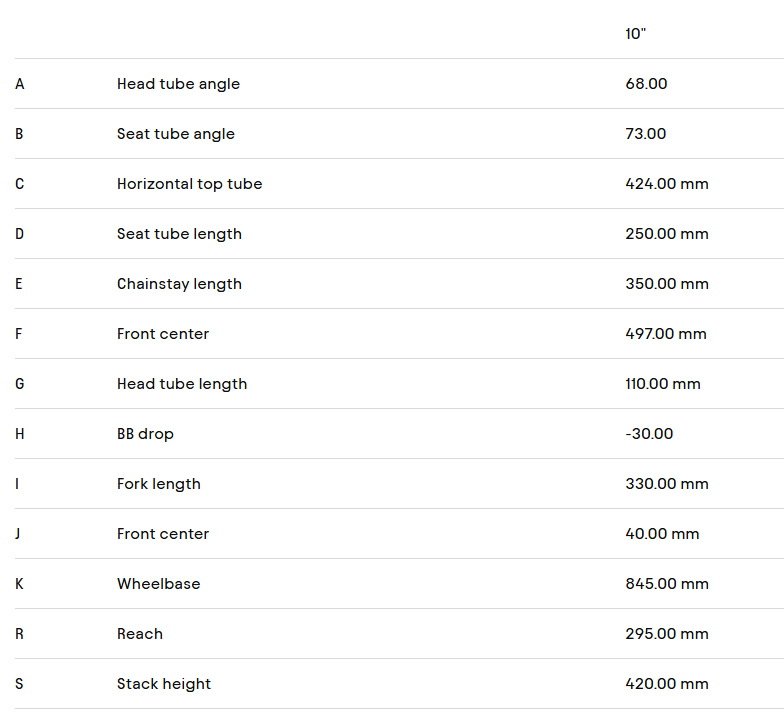Viewport: 784px width, 717px height.
Task: Click the Wheelbase label
Action: 158,584
